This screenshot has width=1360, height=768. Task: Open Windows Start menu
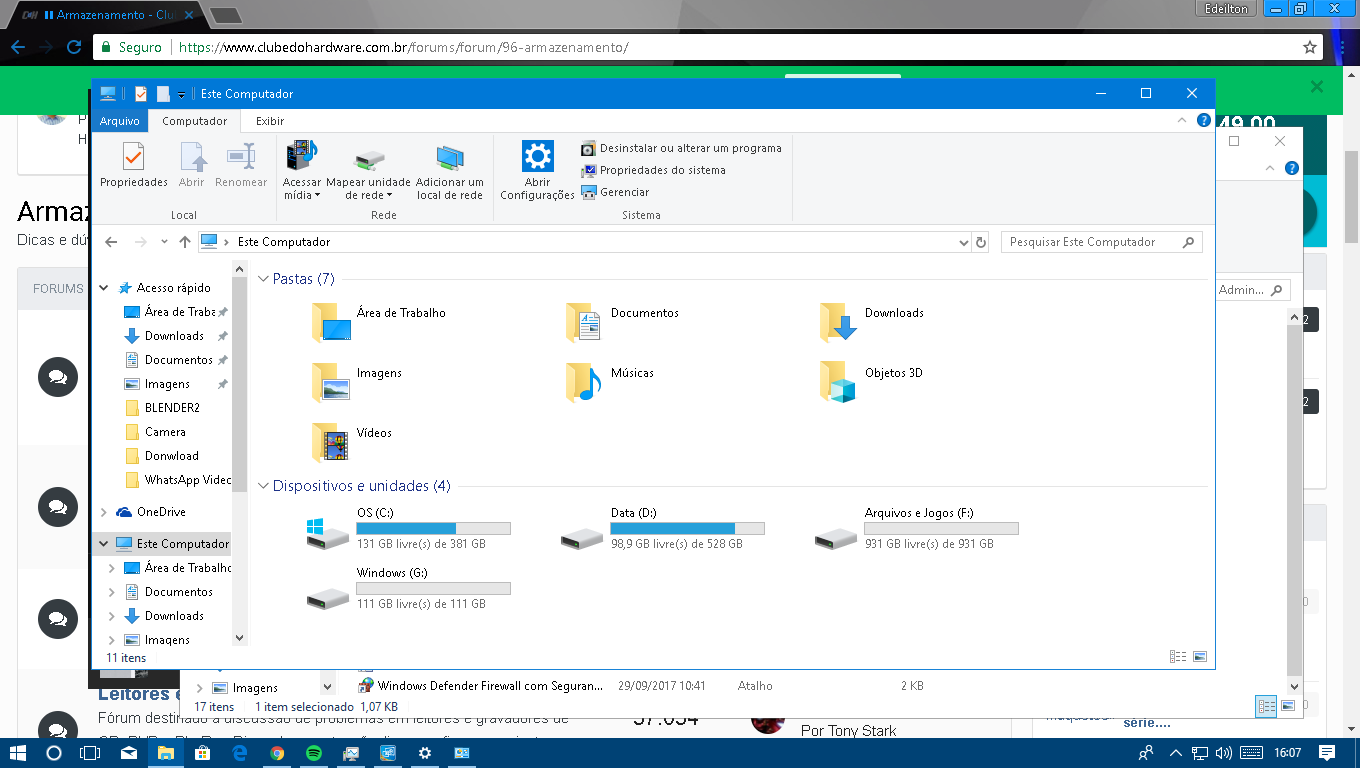pos(18,753)
